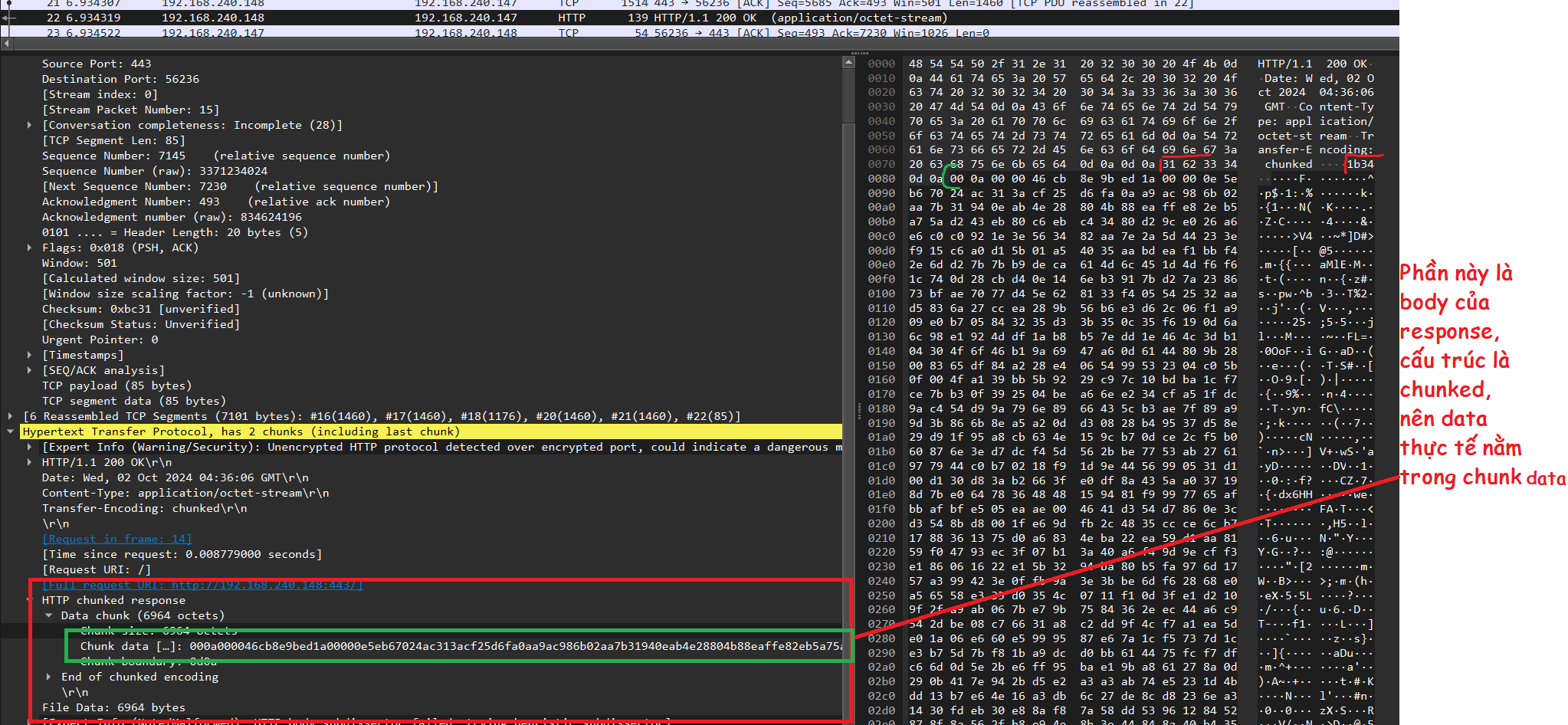Select the Transfer-Encoding: chunked line
The height and width of the screenshot is (725, 1568).
(x=144, y=508)
